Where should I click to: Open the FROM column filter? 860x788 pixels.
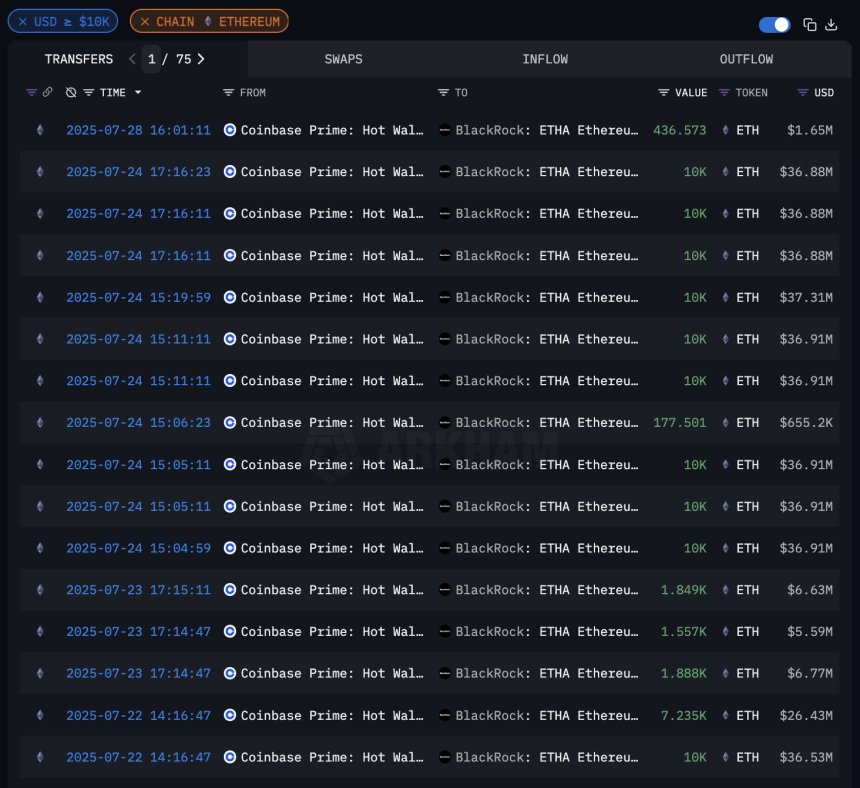[230, 92]
